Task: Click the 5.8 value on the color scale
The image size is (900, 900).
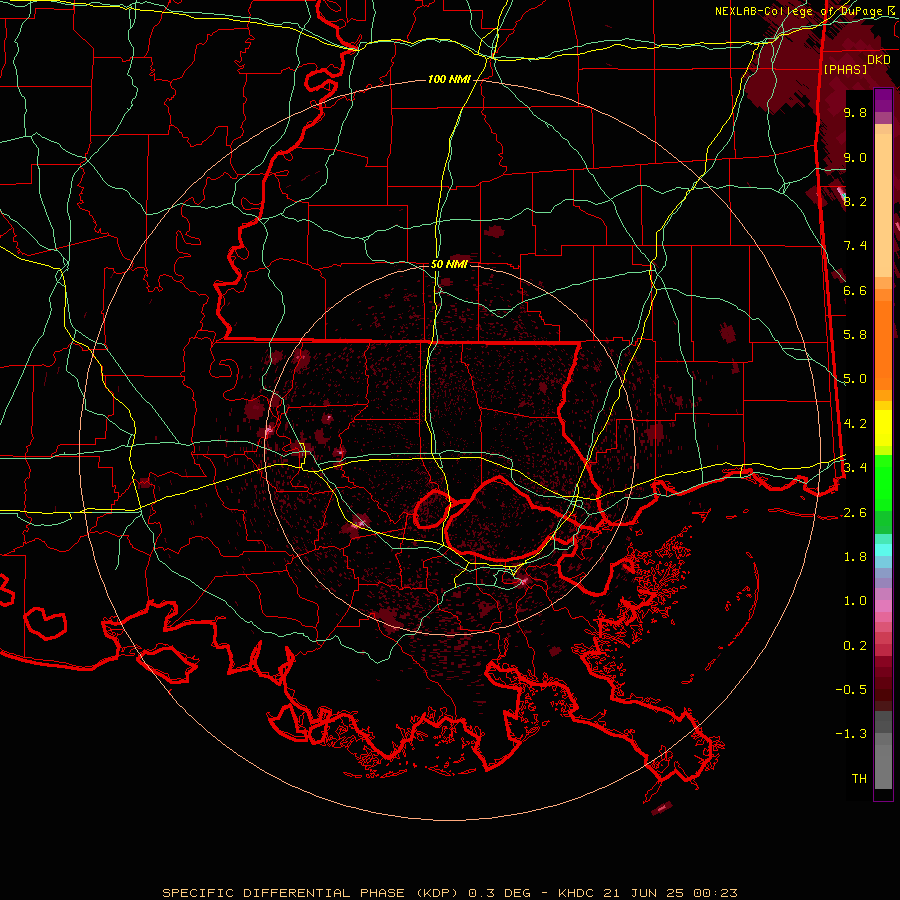Action: coord(855,335)
